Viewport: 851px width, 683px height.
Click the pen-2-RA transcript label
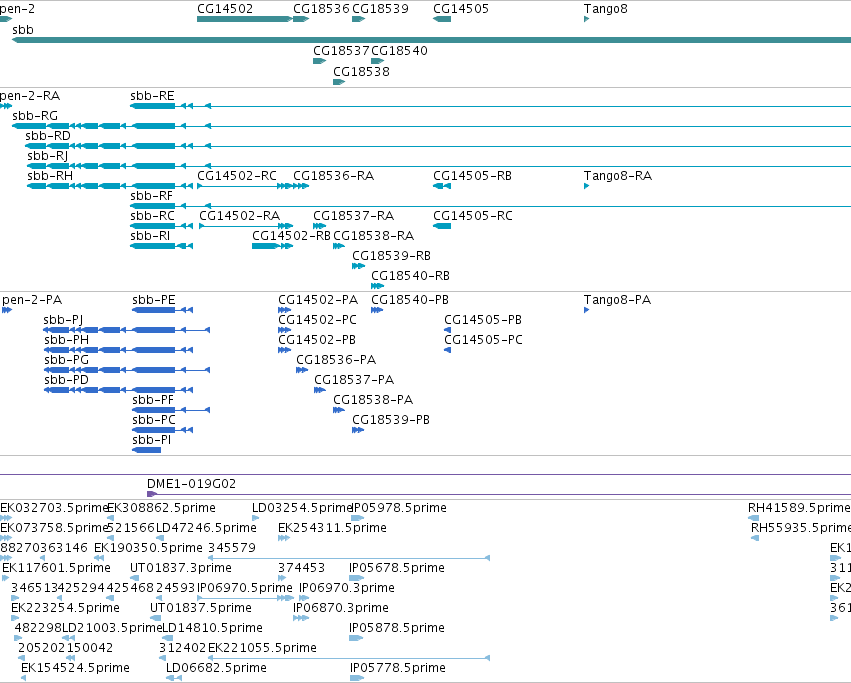pyautogui.click(x=30, y=96)
